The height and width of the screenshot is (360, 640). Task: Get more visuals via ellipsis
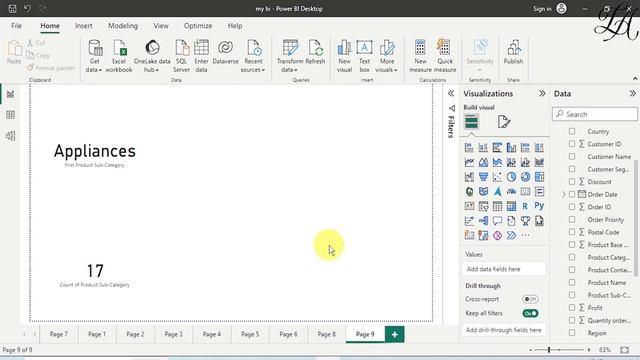pyautogui.click(x=525, y=236)
